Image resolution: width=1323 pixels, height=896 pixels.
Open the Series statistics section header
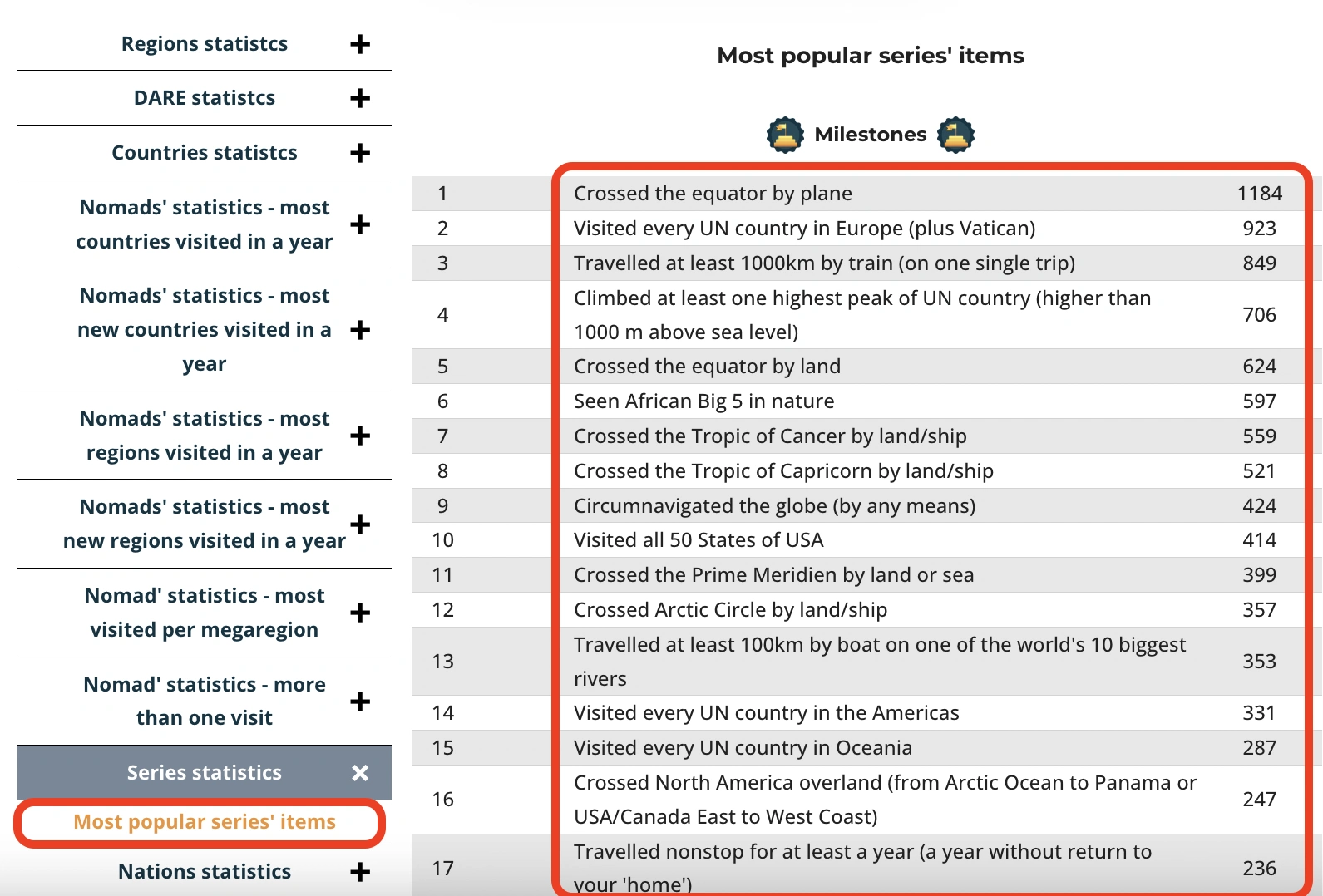[205, 773]
